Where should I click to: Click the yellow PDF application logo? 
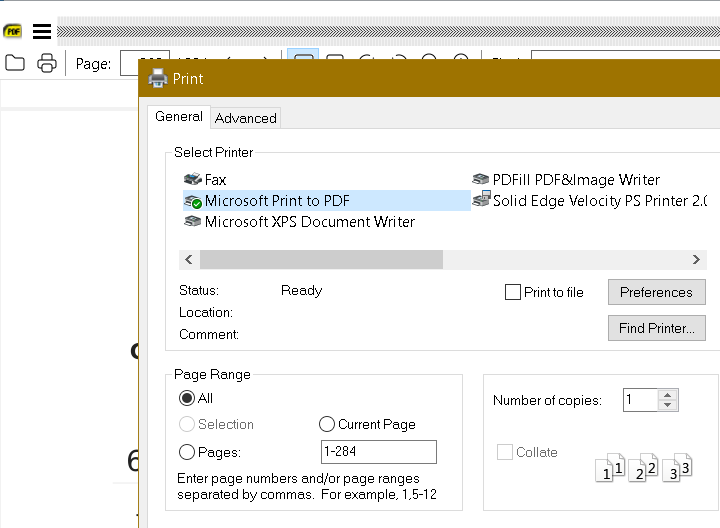[12, 31]
